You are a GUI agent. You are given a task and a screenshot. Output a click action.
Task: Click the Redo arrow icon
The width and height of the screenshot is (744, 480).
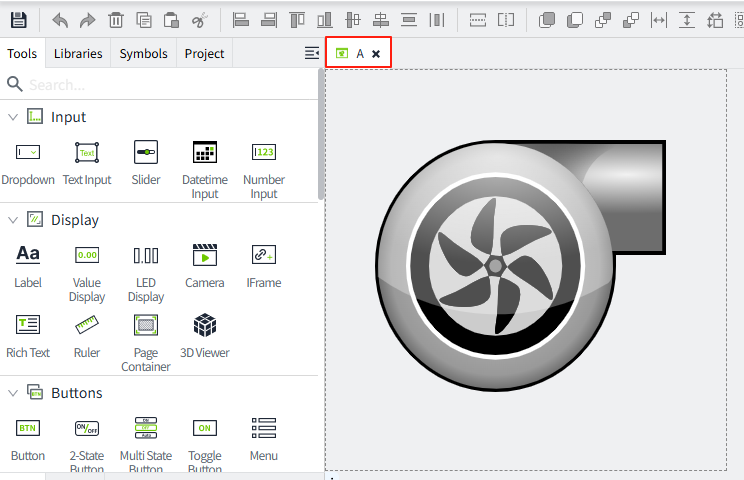(x=88, y=20)
